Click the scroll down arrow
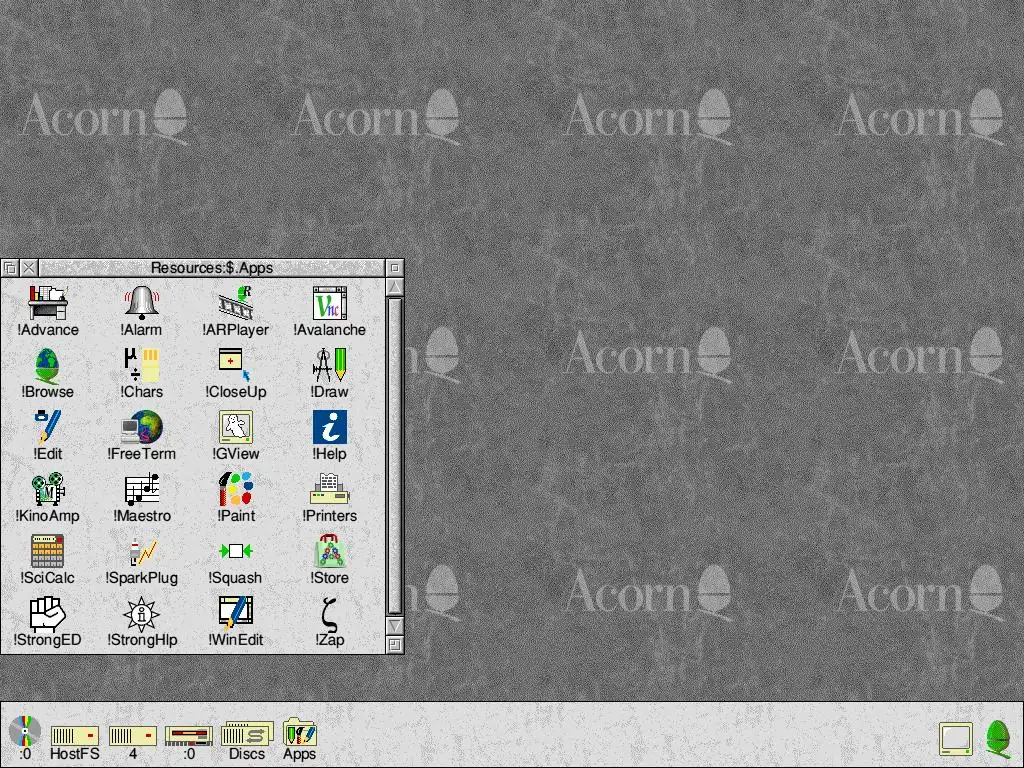The image size is (1024, 768). pyautogui.click(x=394, y=626)
